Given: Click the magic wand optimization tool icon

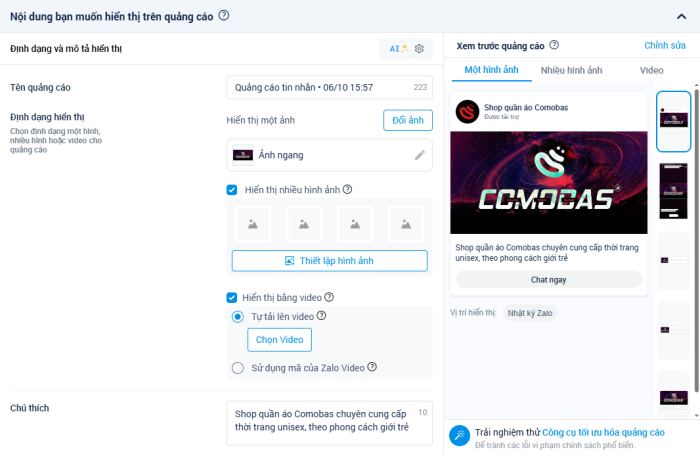Looking at the screenshot, I should coord(459,435).
